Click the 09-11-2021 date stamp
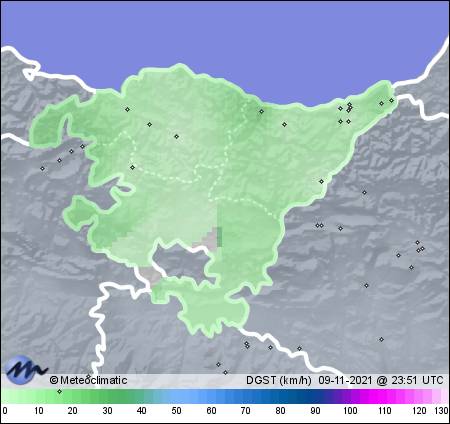The image size is (450, 424). pos(345,380)
